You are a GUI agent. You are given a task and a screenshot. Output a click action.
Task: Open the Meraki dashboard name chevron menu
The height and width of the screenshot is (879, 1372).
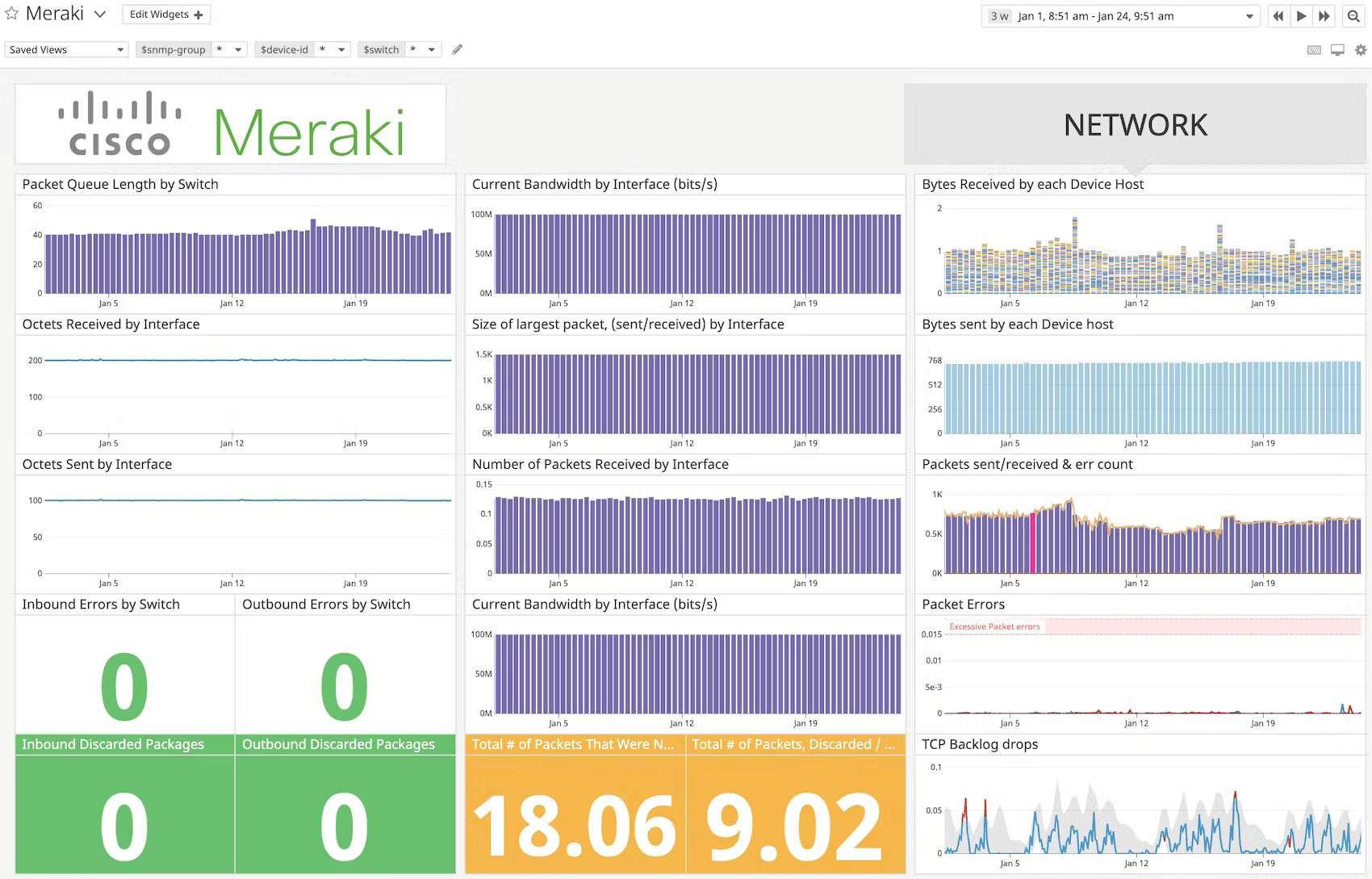pos(99,14)
